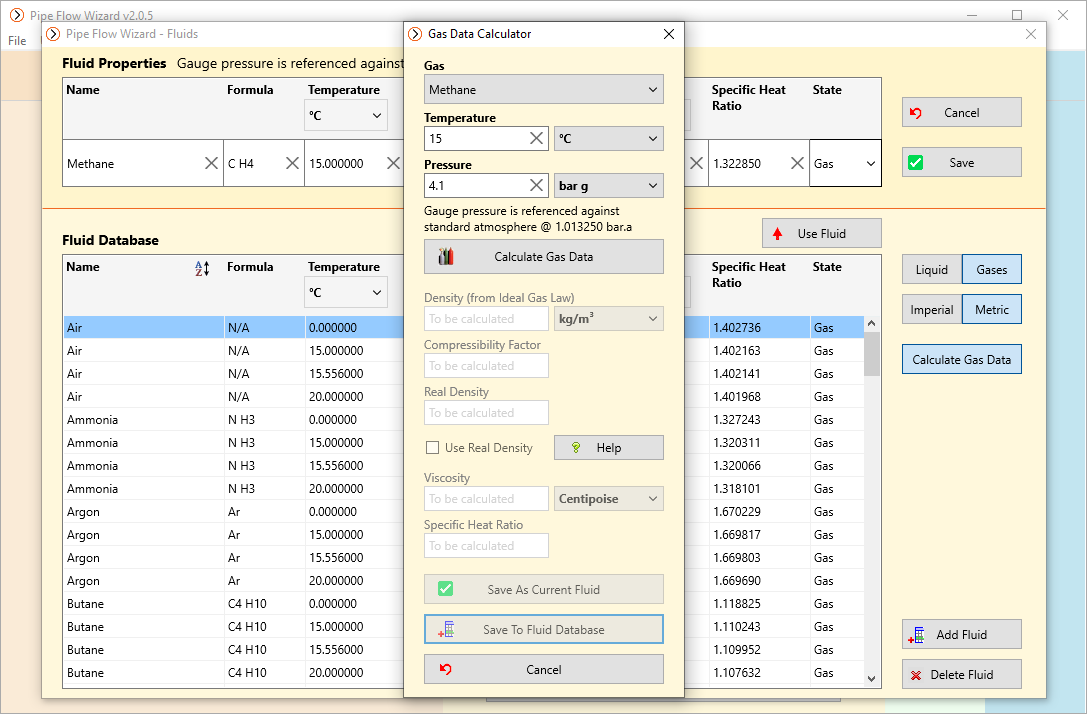Enable the Use Real Density checkbox

point(432,448)
